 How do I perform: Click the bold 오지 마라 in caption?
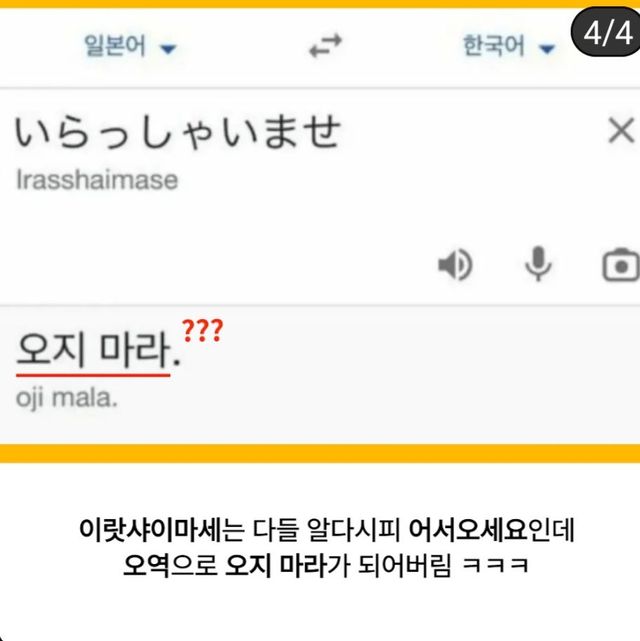tap(276, 566)
